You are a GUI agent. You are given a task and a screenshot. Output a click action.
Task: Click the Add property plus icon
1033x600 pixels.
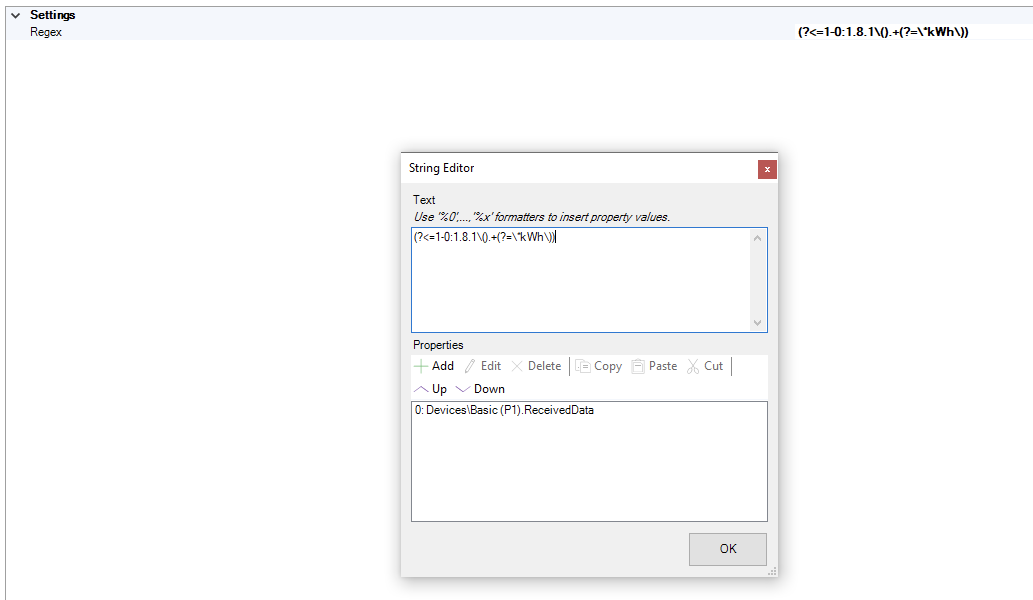click(421, 366)
